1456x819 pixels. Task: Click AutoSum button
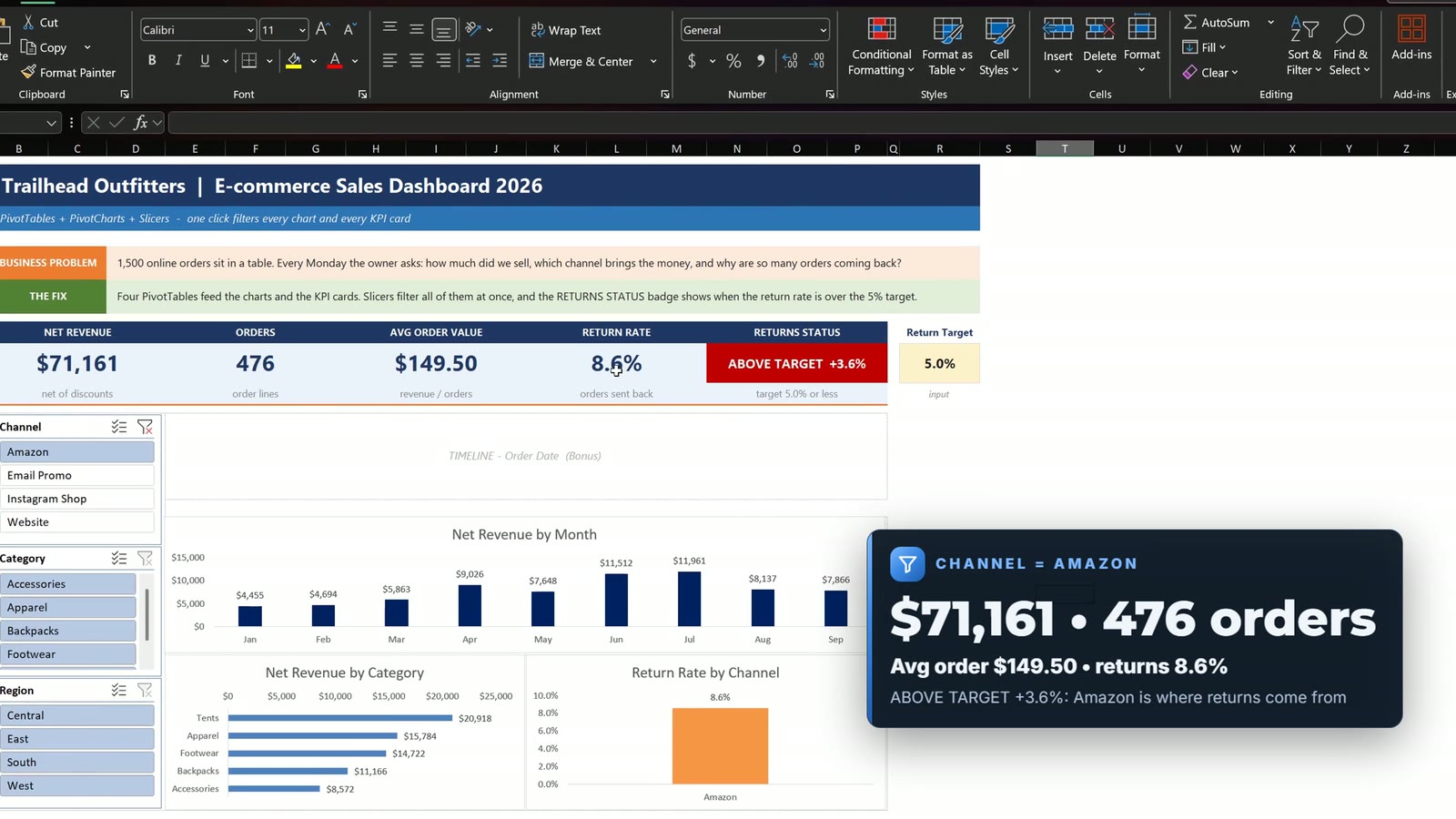(x=1217, y=22)
